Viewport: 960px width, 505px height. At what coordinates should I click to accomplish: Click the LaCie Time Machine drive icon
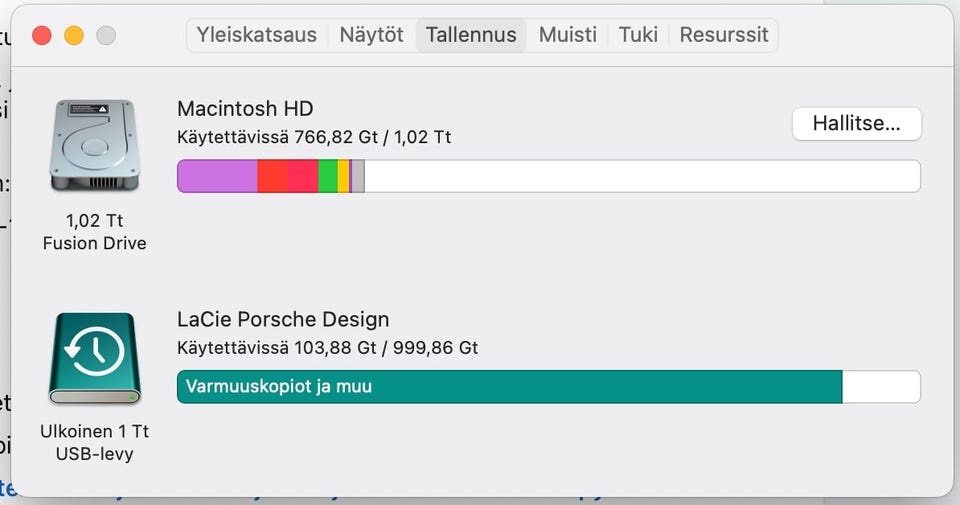pyautogui.click(x=94, y=358)
